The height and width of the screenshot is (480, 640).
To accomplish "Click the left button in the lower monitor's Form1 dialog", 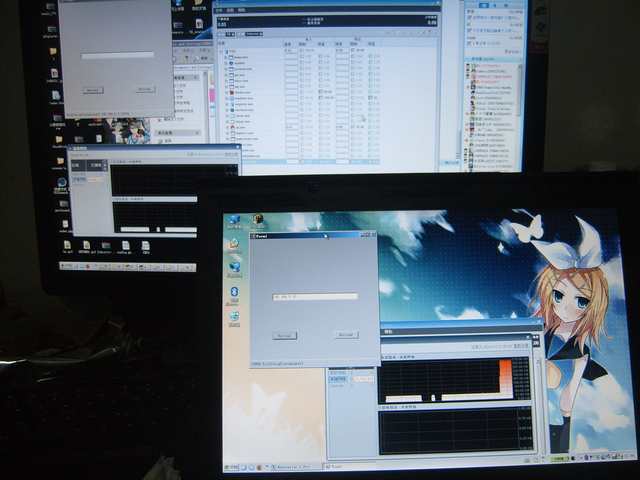I will [284, 335].
